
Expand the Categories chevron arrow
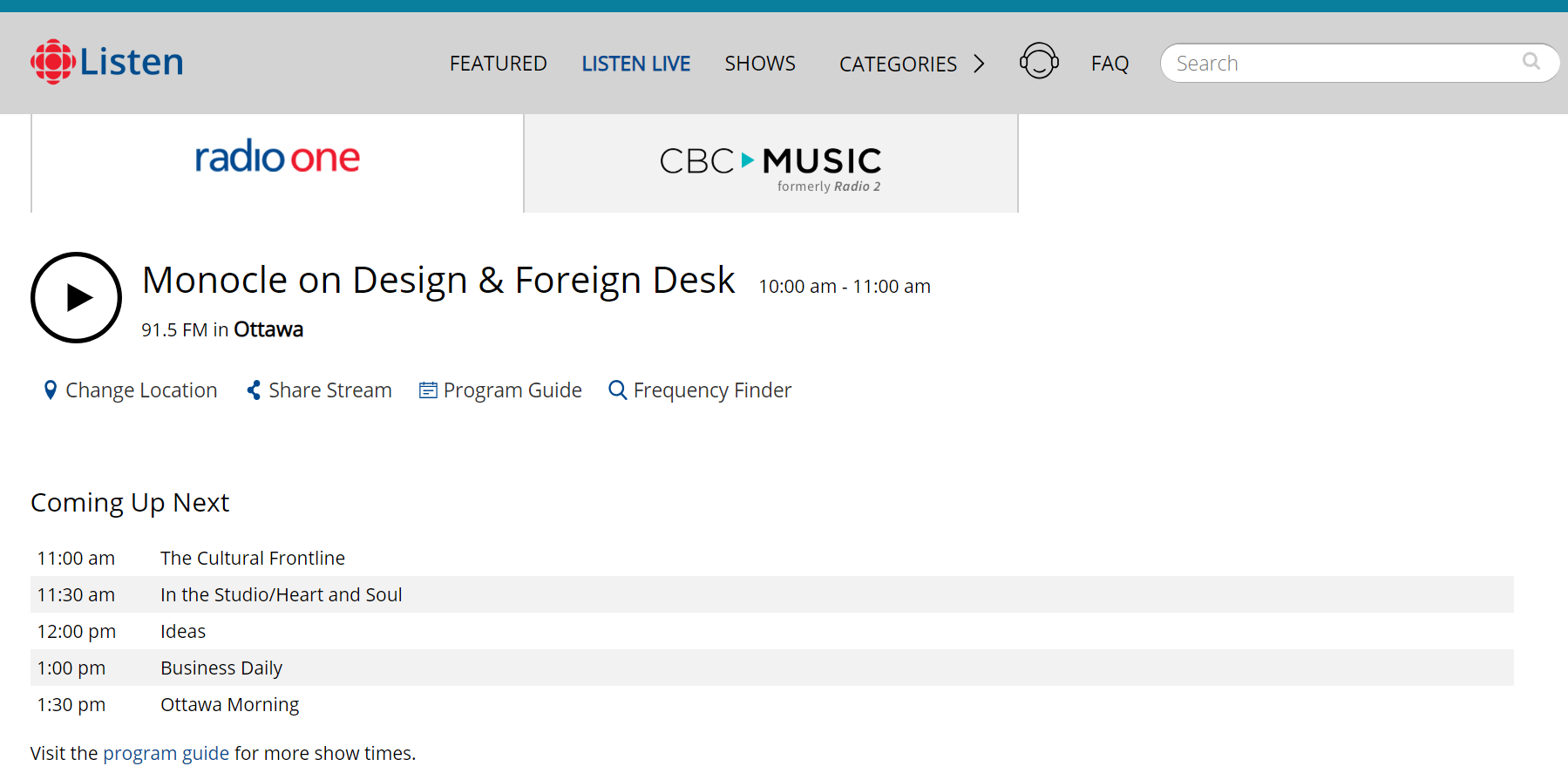point(979,64)
